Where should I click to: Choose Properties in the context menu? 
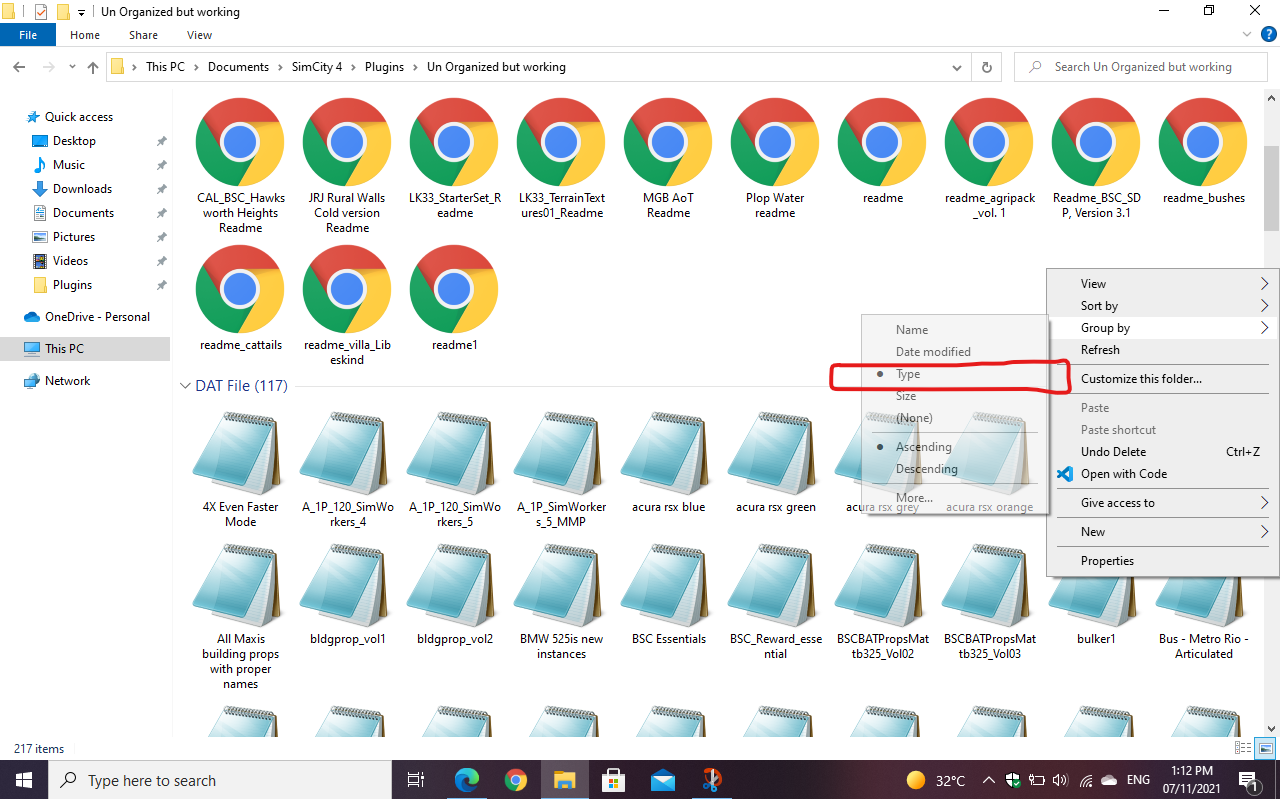pos(1164,561)
